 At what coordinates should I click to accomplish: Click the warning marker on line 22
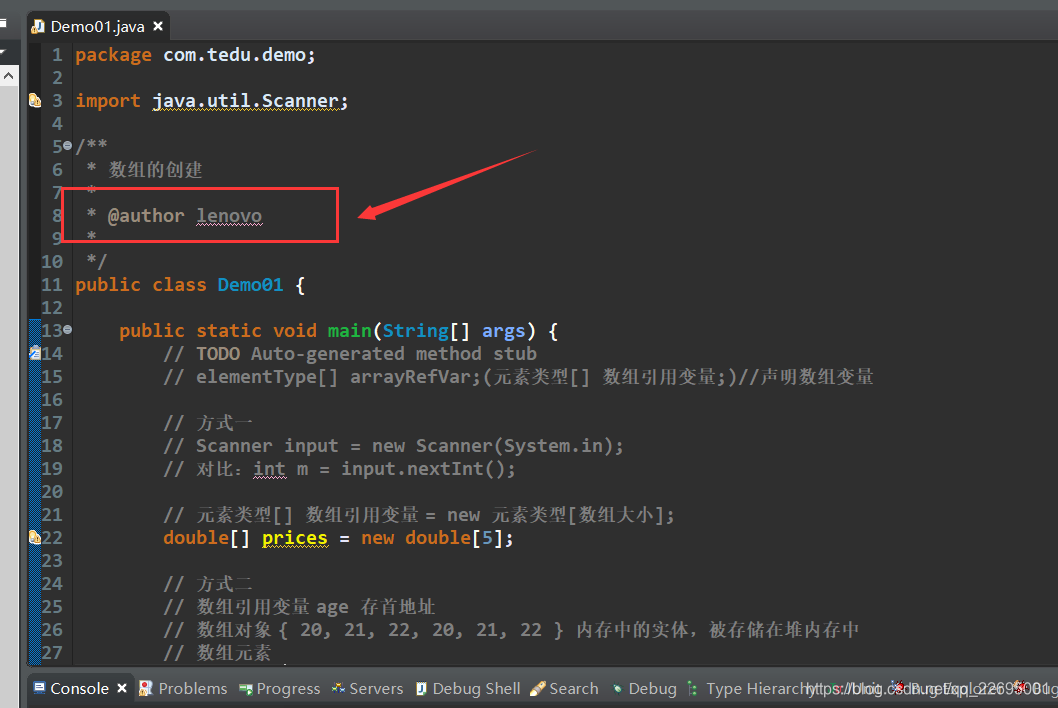point(35,537)
